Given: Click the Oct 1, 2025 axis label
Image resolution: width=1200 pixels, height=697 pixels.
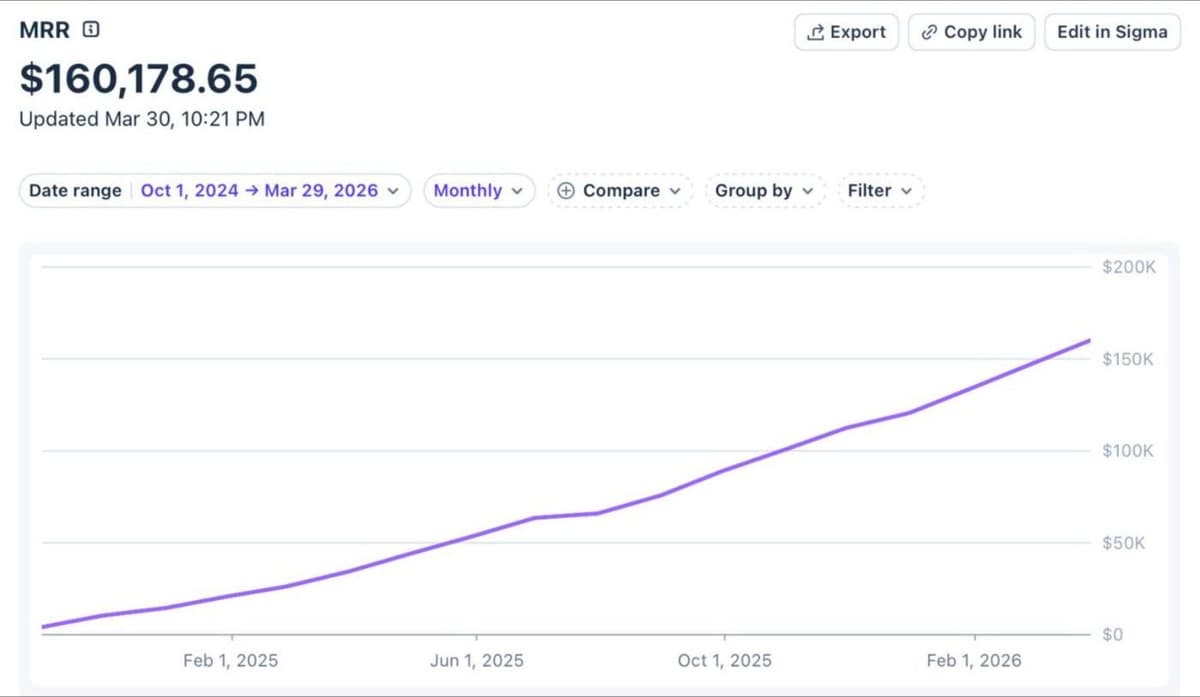Looking at the screenshot, I should pyautogui.click(x=724, y=660).
